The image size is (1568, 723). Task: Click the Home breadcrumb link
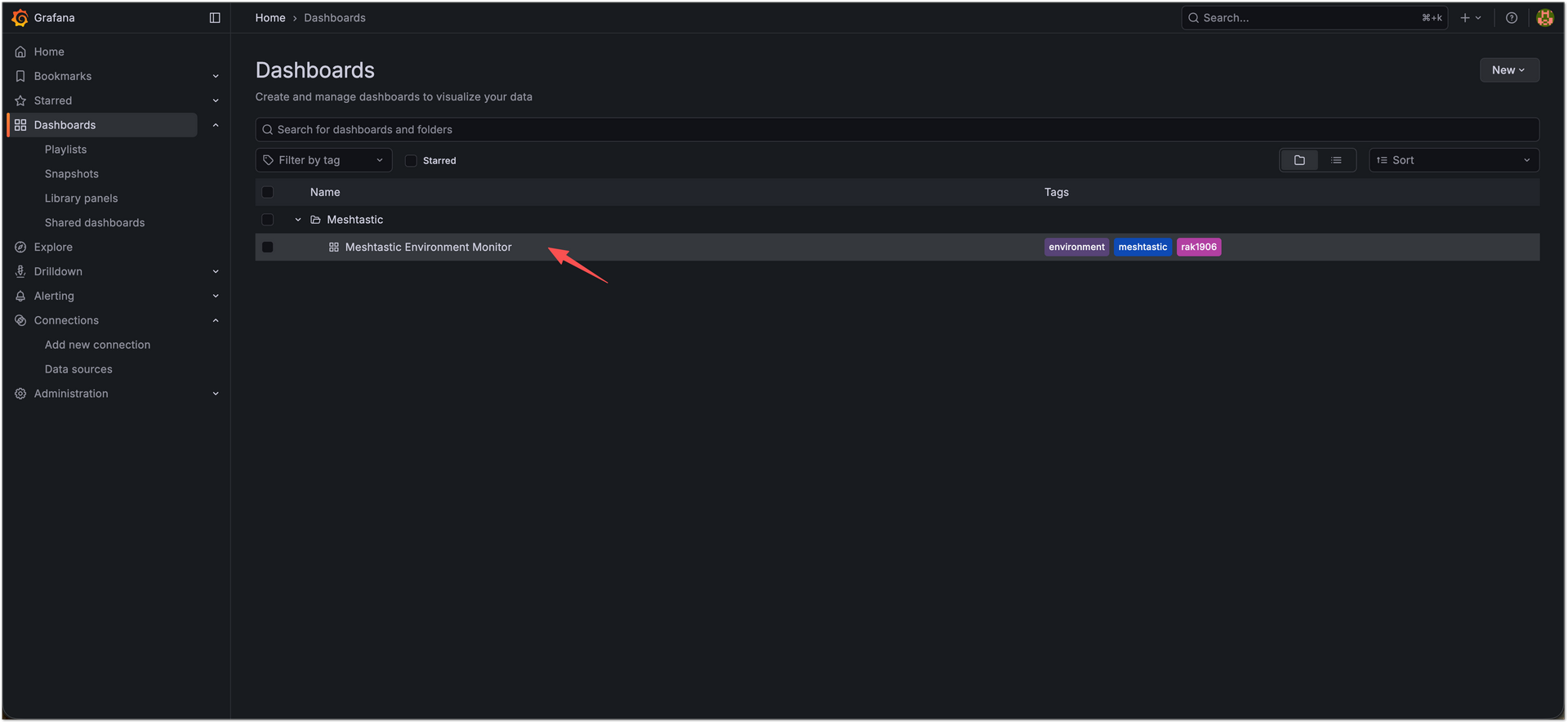pos(270,18)
